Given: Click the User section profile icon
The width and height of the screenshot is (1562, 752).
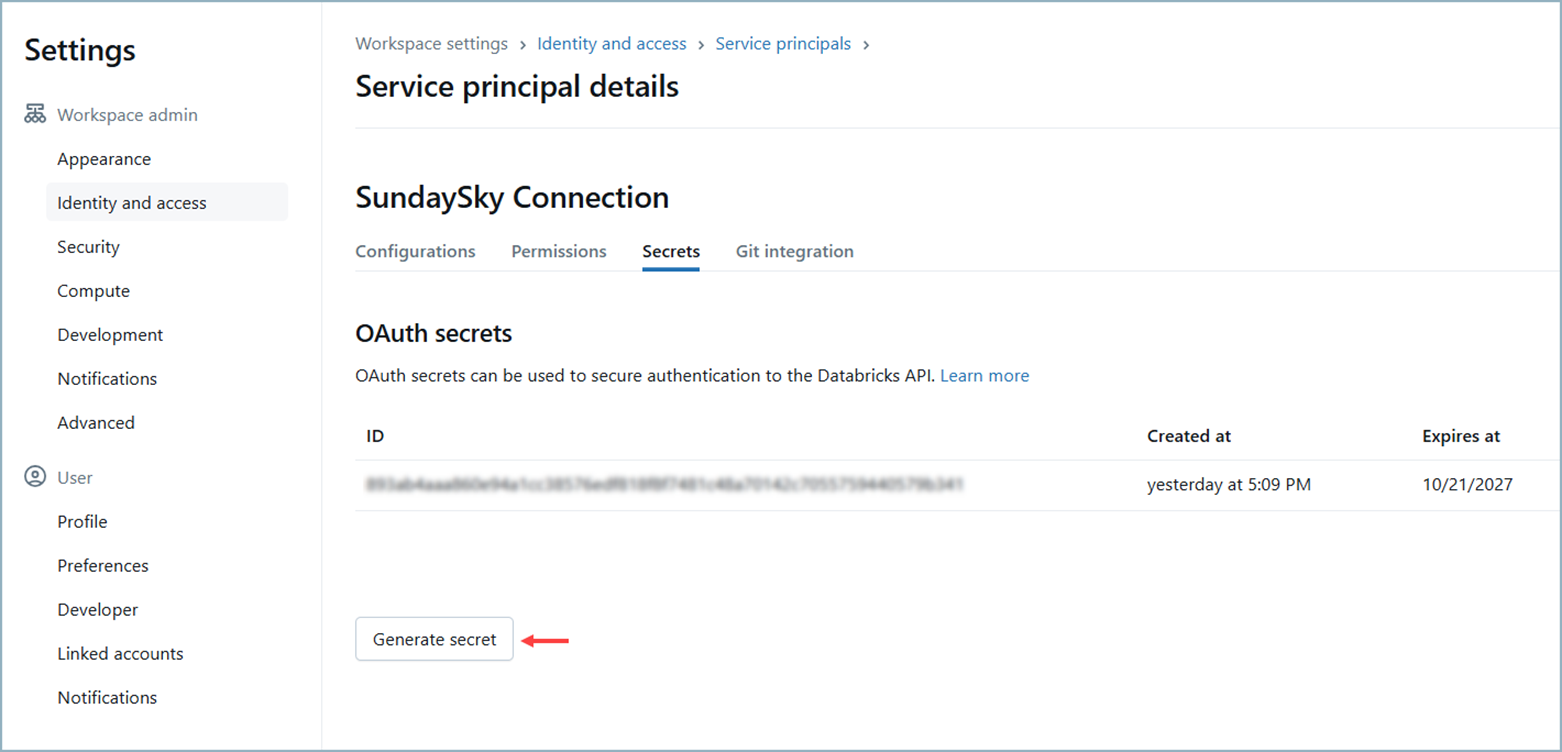Looking at the screenshot, I should coord(34,477).
